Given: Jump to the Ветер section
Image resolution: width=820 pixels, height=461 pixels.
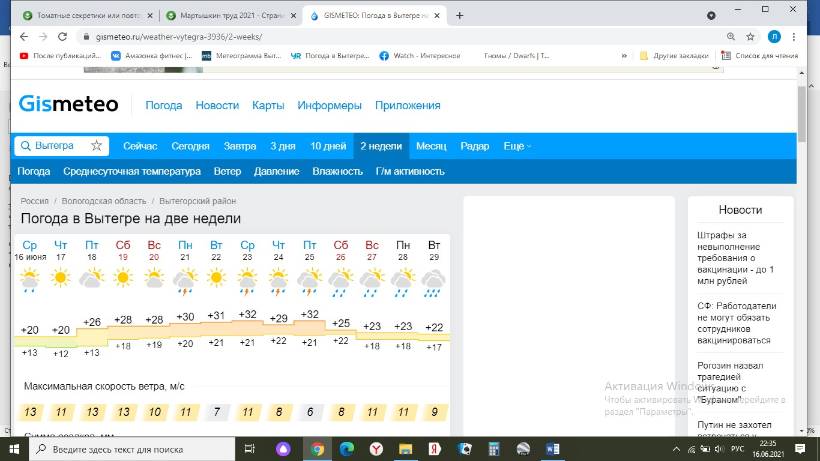Looking at the screenshot, I should (x=227, y=171).
